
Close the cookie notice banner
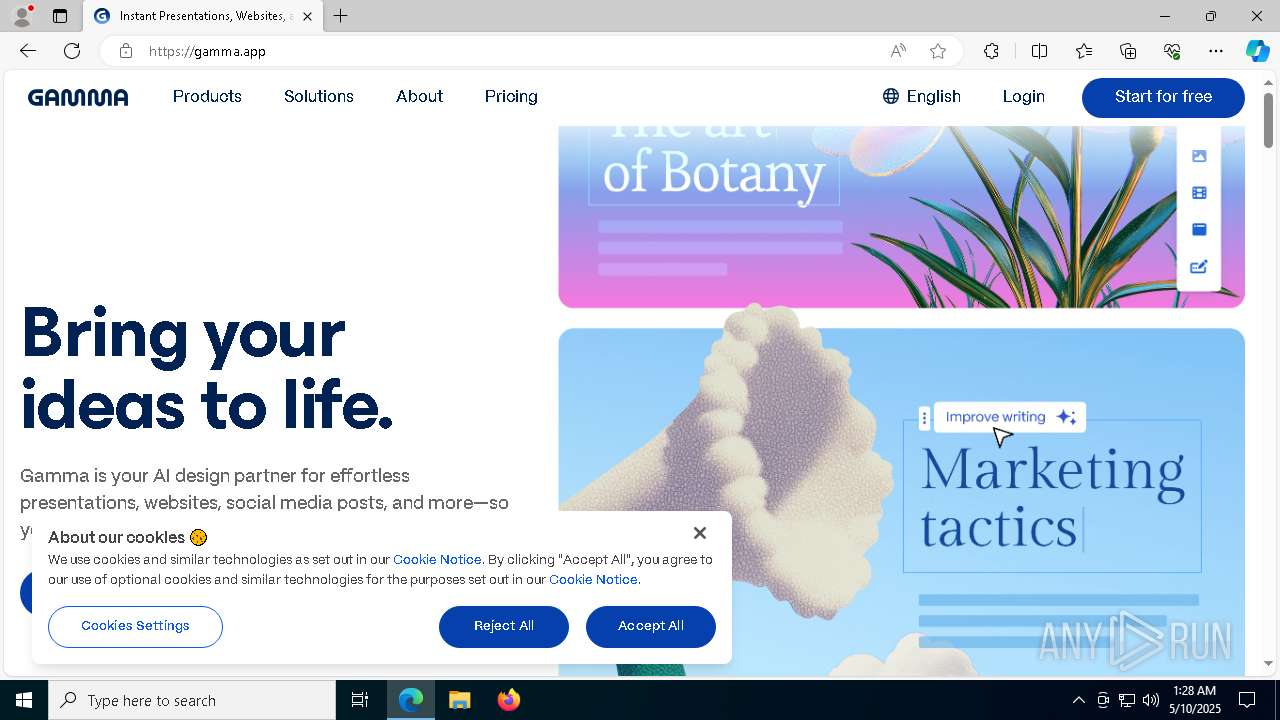(x=700, y=533)
